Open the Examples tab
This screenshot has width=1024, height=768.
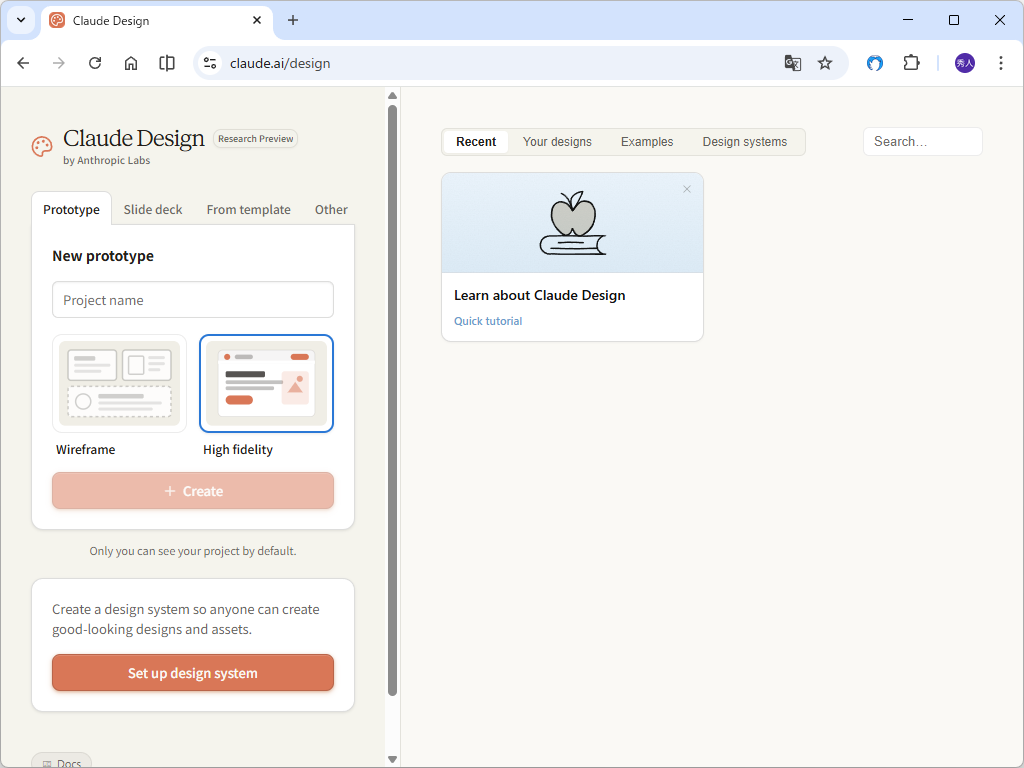[x=647, y=142]
